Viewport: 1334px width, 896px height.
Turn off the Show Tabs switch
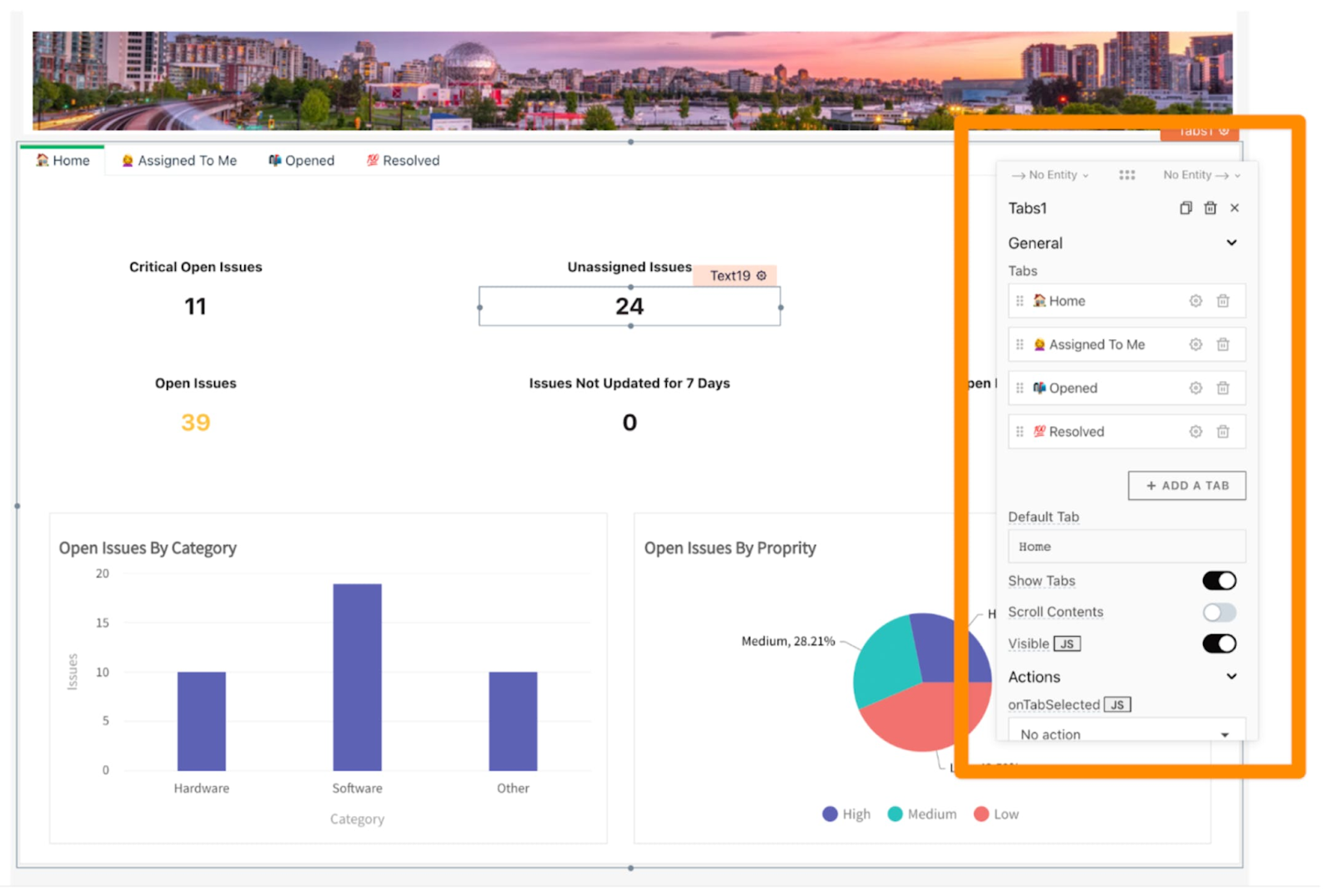tap(1219, 581)
